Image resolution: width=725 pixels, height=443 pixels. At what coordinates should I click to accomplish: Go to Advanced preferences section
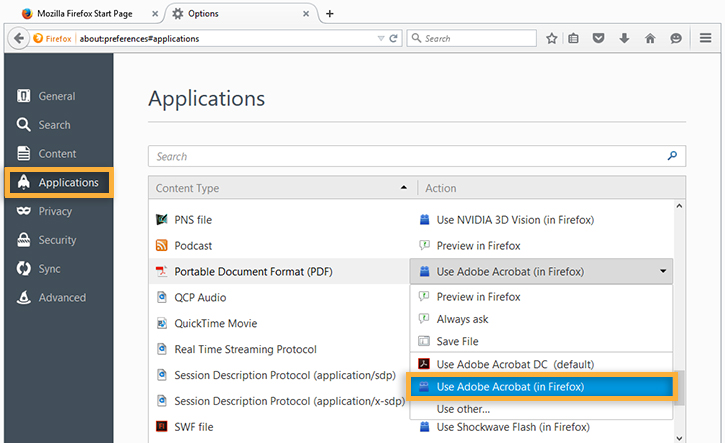[x=62, y=297]
